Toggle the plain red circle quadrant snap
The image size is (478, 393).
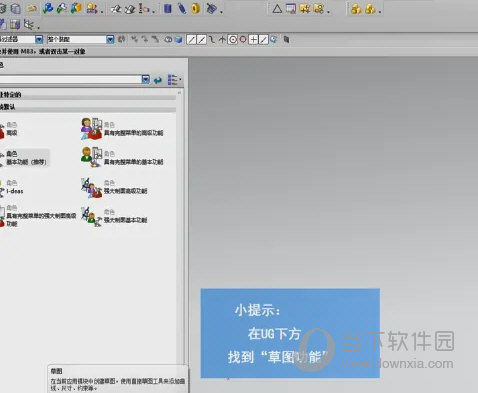(x=243, y=39)
